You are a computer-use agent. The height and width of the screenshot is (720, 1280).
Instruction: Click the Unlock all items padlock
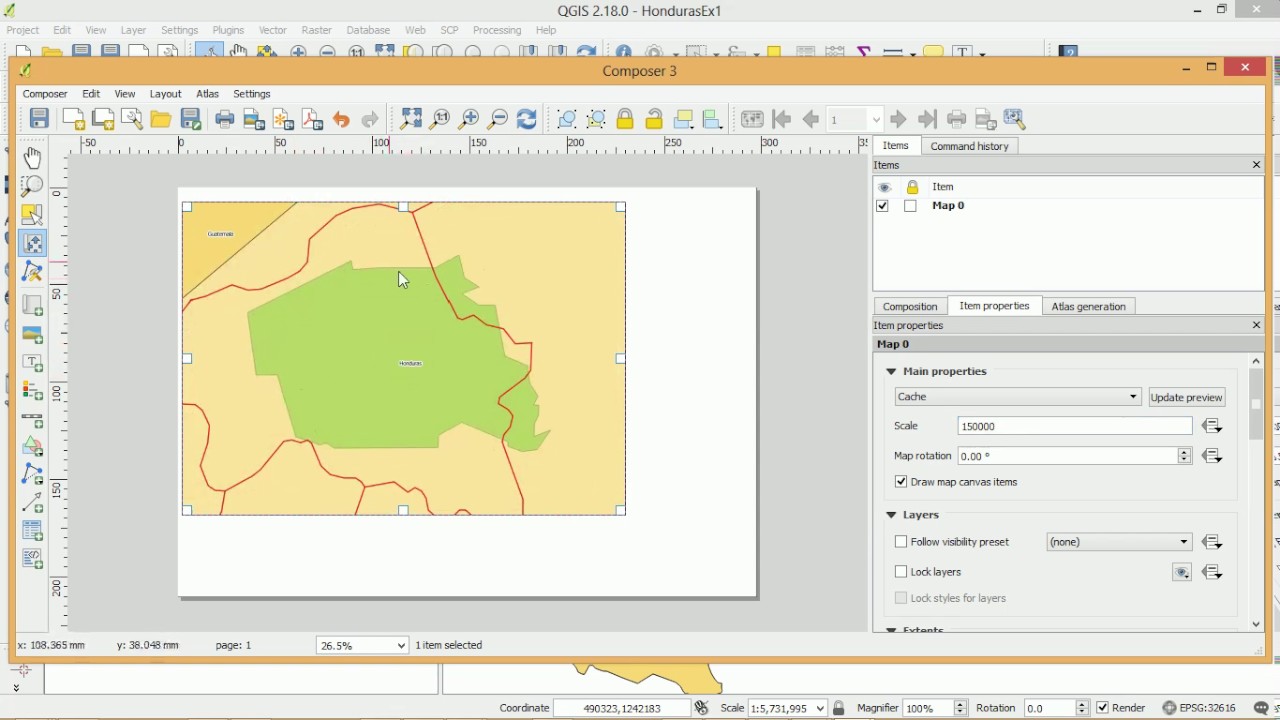click(654, 119)
